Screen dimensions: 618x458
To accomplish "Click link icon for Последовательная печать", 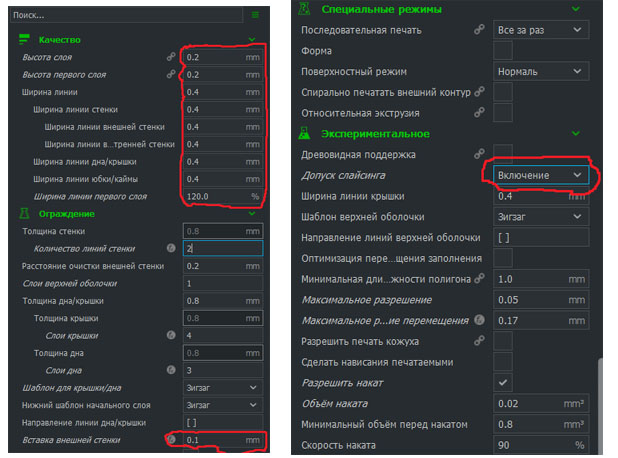I will click(479, 30).
